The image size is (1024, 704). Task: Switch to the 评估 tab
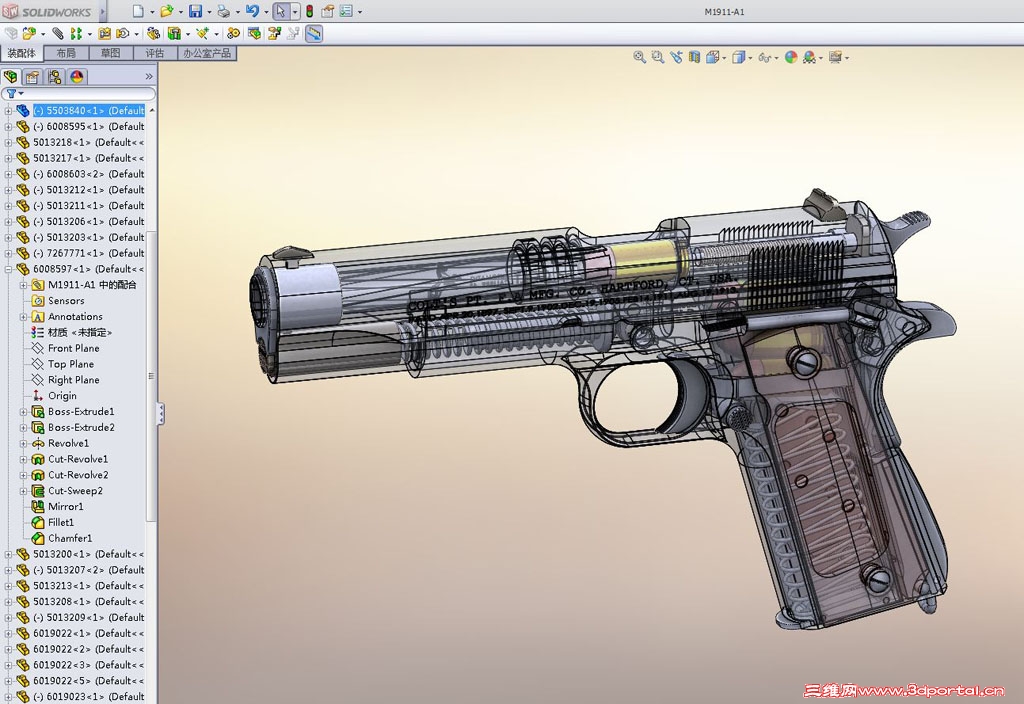click(x=155, y=53)
